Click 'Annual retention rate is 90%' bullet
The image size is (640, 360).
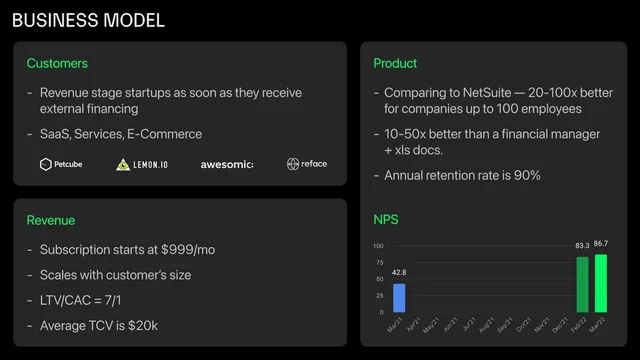pyautogui.click(x=462, y=176)
